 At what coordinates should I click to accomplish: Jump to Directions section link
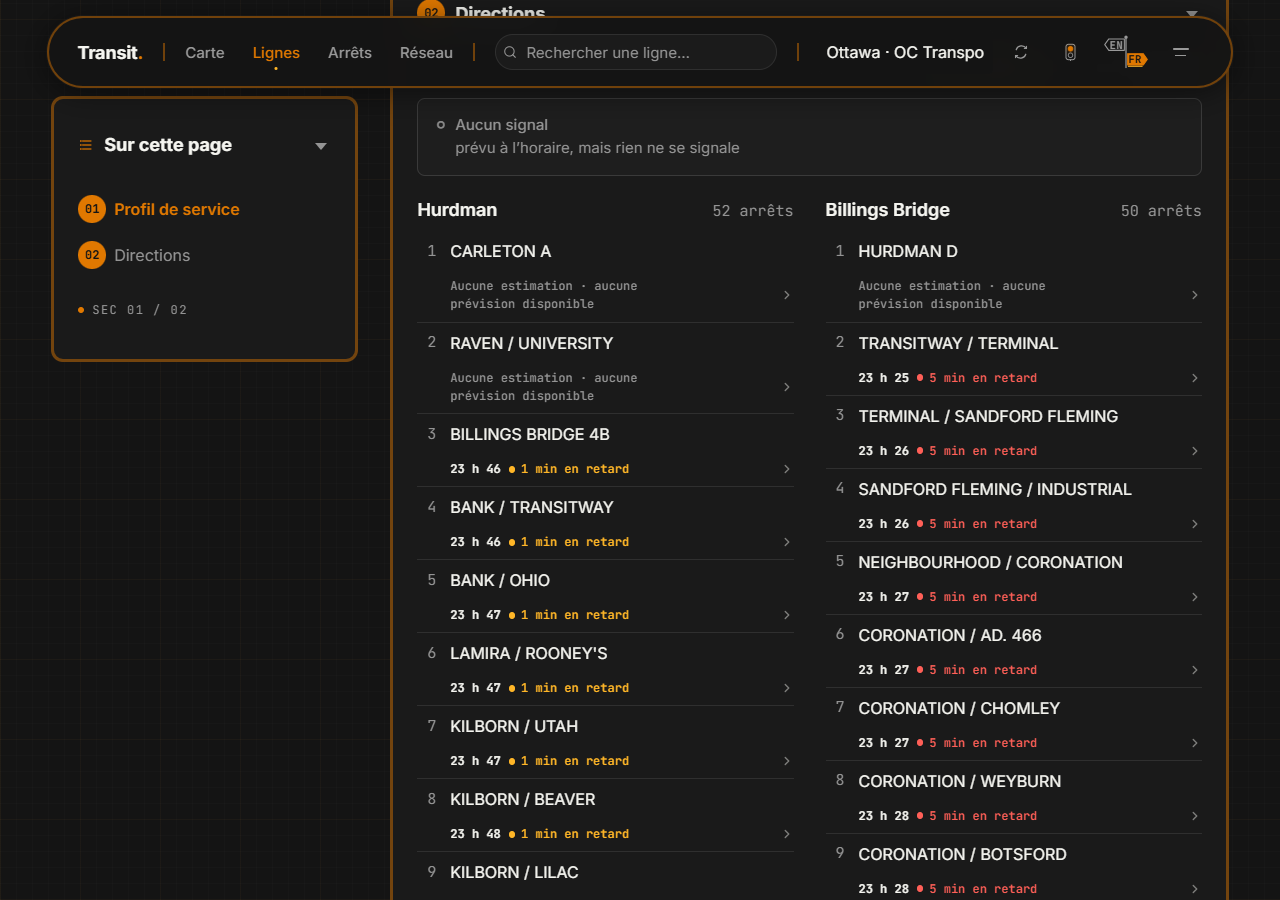coord(152,255)
